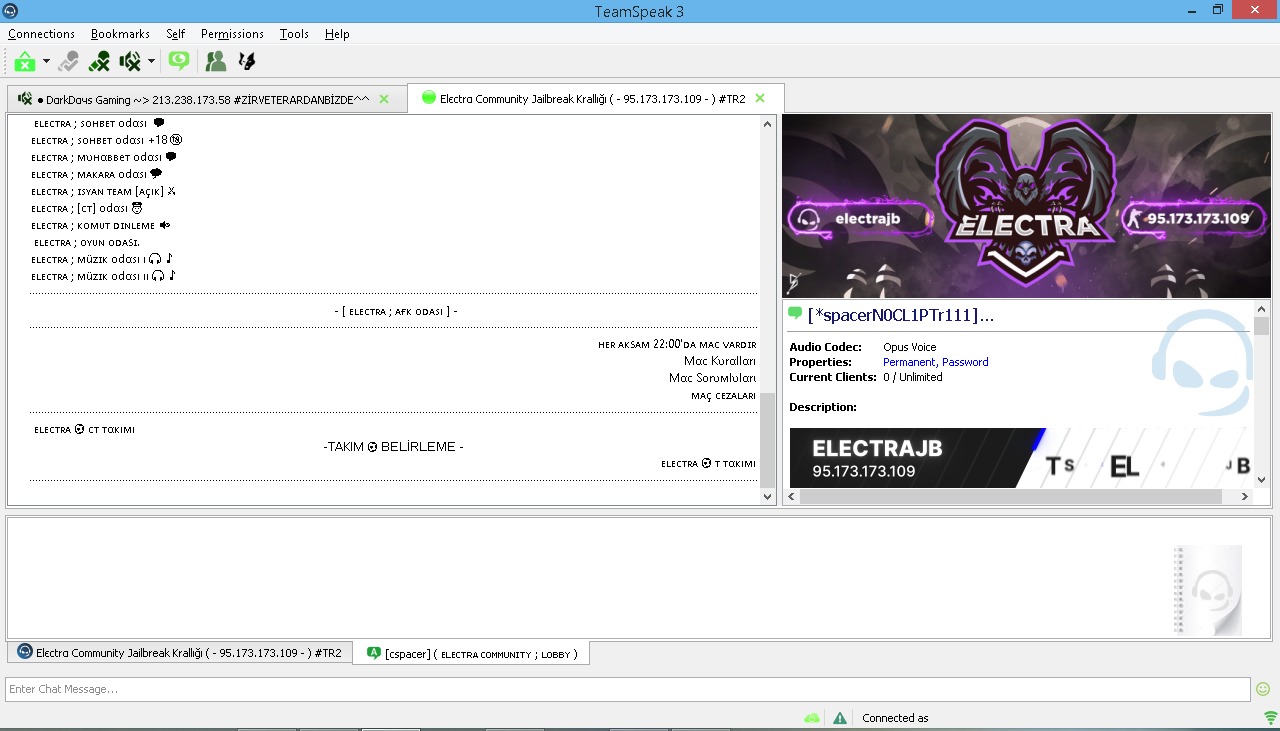Click the Permanent property link
This screenshot has height=731, width=1280.
[x=909, y=362]
